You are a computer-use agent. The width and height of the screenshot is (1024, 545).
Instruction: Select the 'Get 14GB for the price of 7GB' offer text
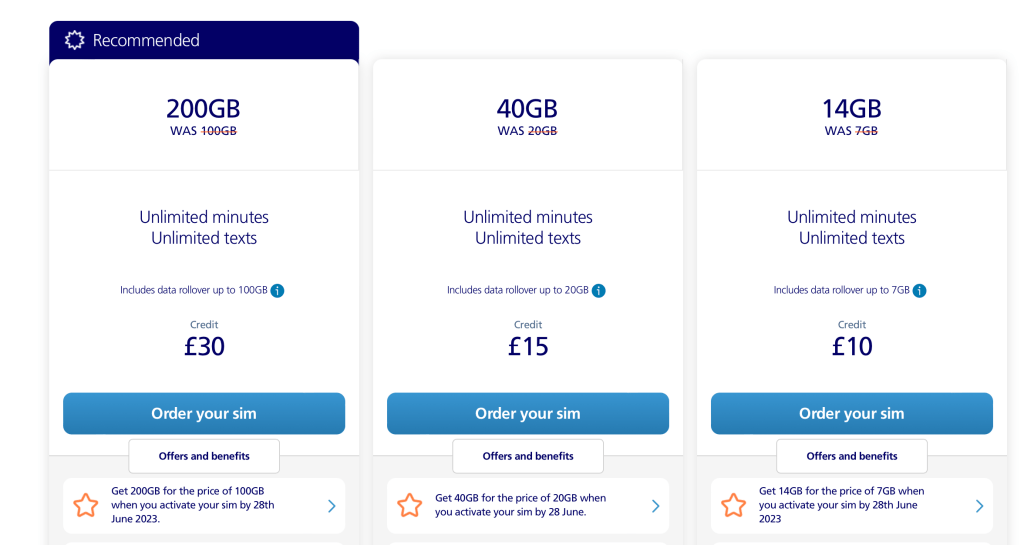[840, 505]
